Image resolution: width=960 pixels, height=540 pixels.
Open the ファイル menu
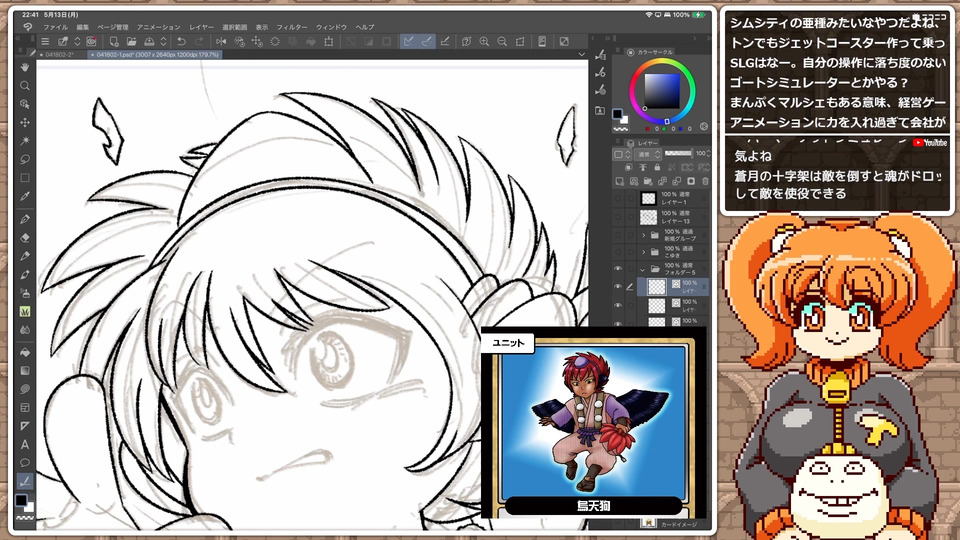tap(55, 28)
